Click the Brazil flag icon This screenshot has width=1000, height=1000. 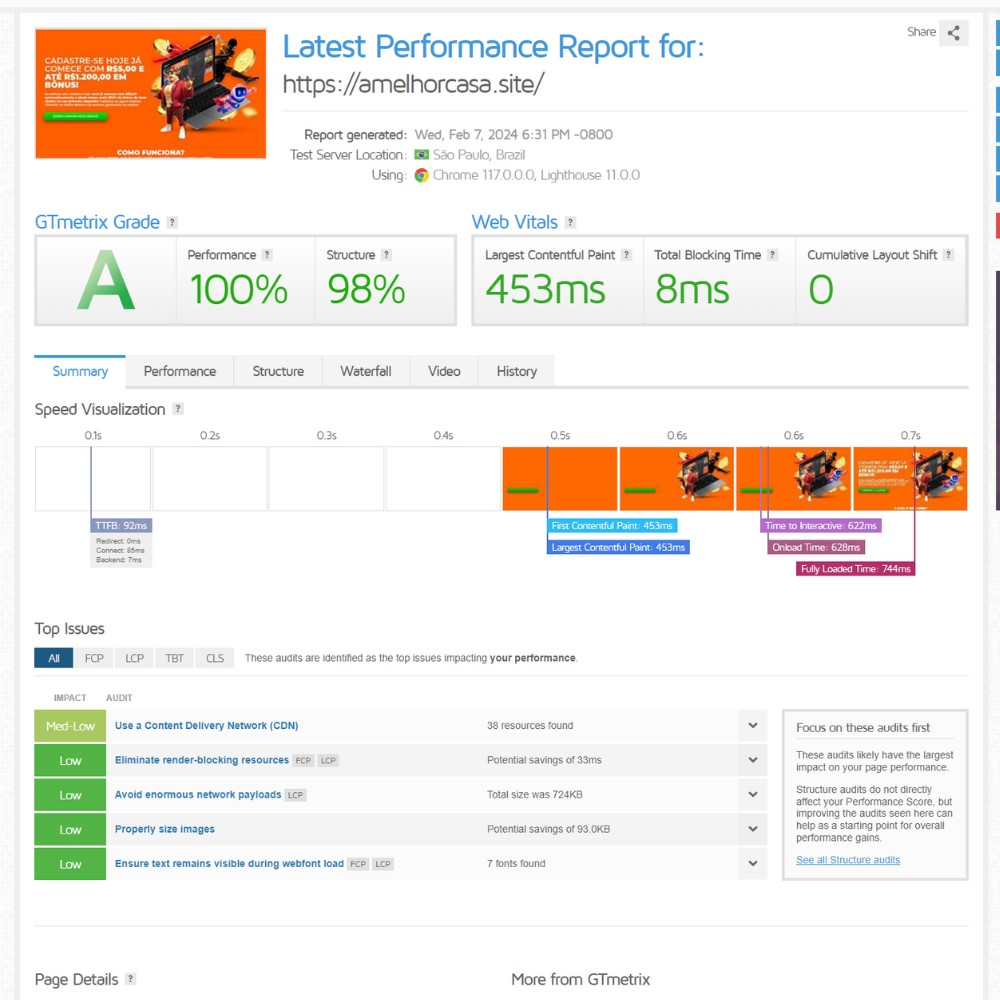tap(422, 155)
